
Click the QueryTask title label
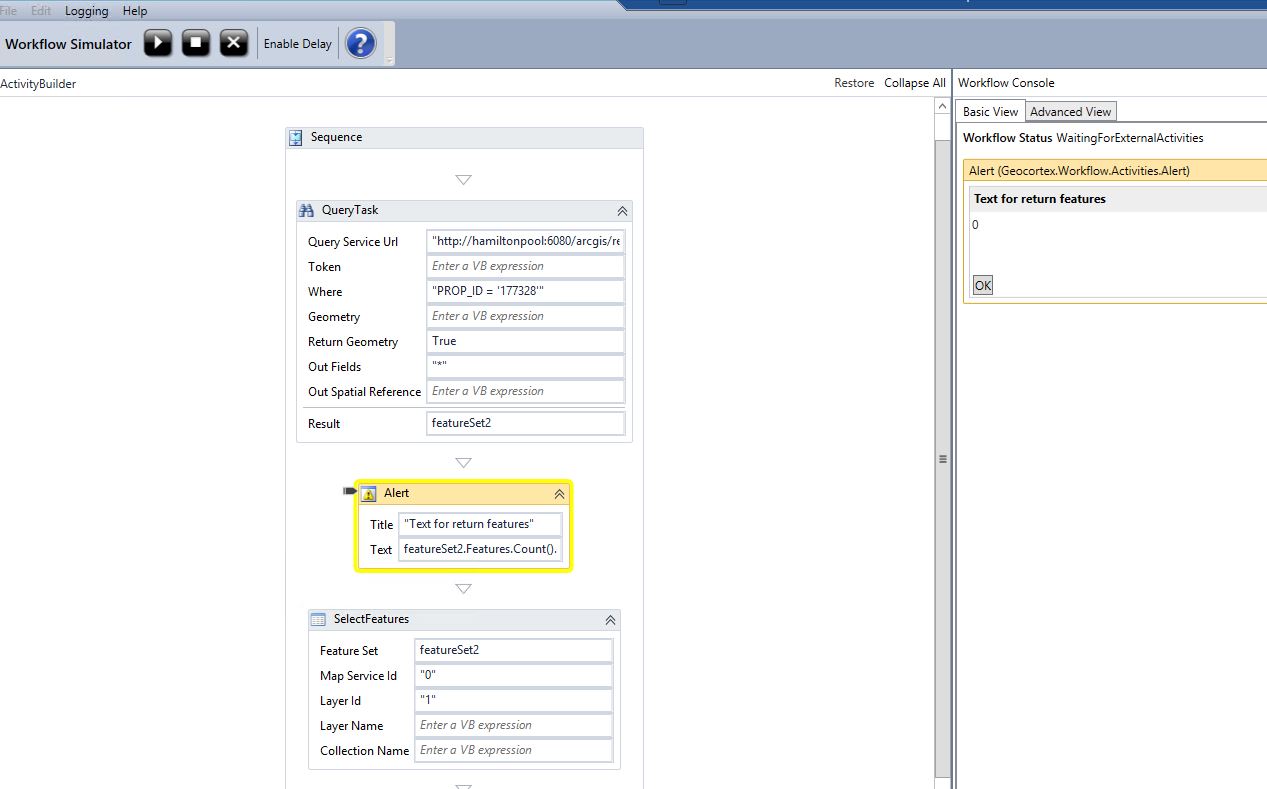pyautogui.click(x=350, y=211)
